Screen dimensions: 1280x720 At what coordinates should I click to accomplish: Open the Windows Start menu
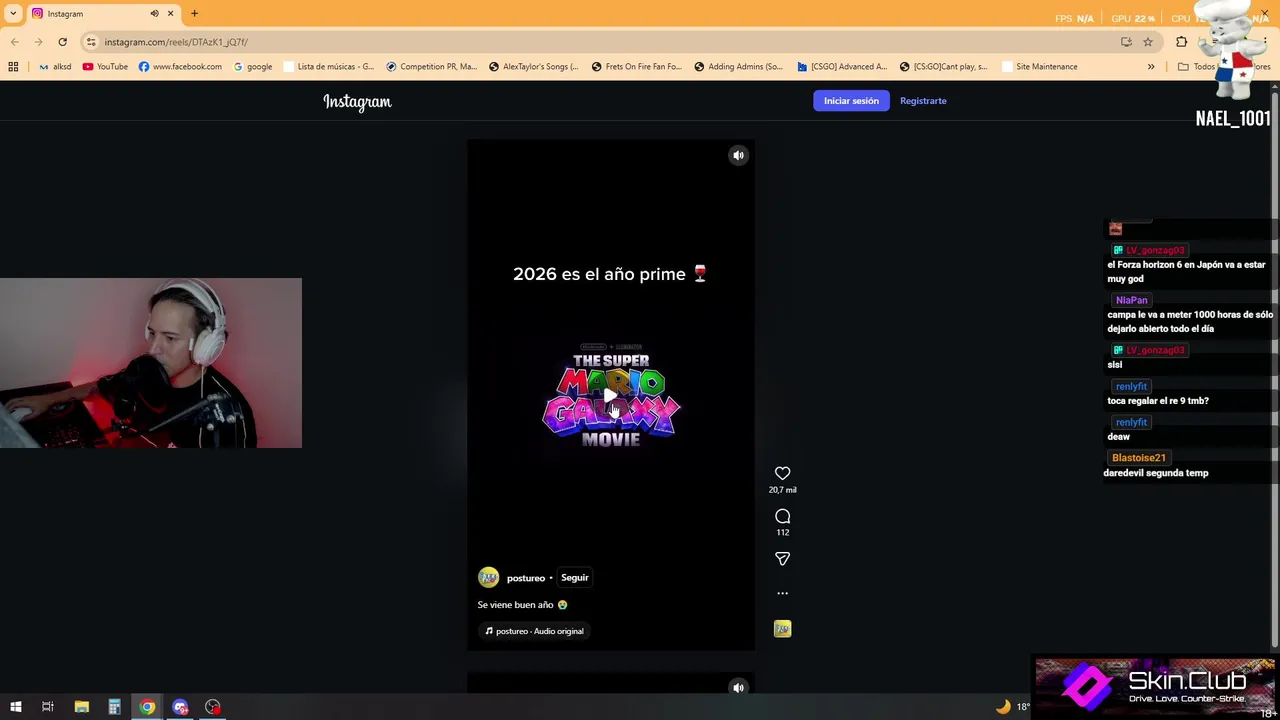pyautogui.click(x=15, y=707)
